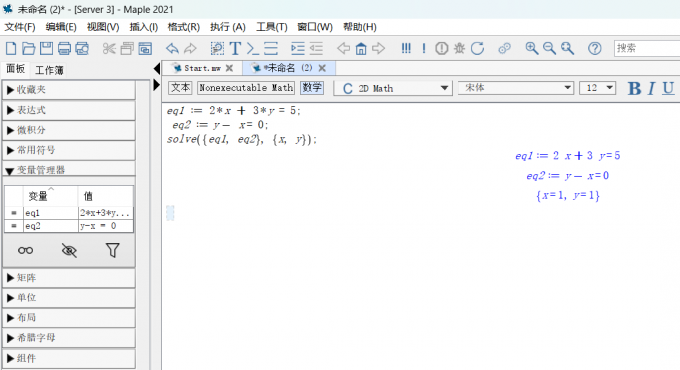Open the 编辑(E) menu
The height and width of the screenshot is (370, 680).
pyautogui.click(x=61, y=27)
